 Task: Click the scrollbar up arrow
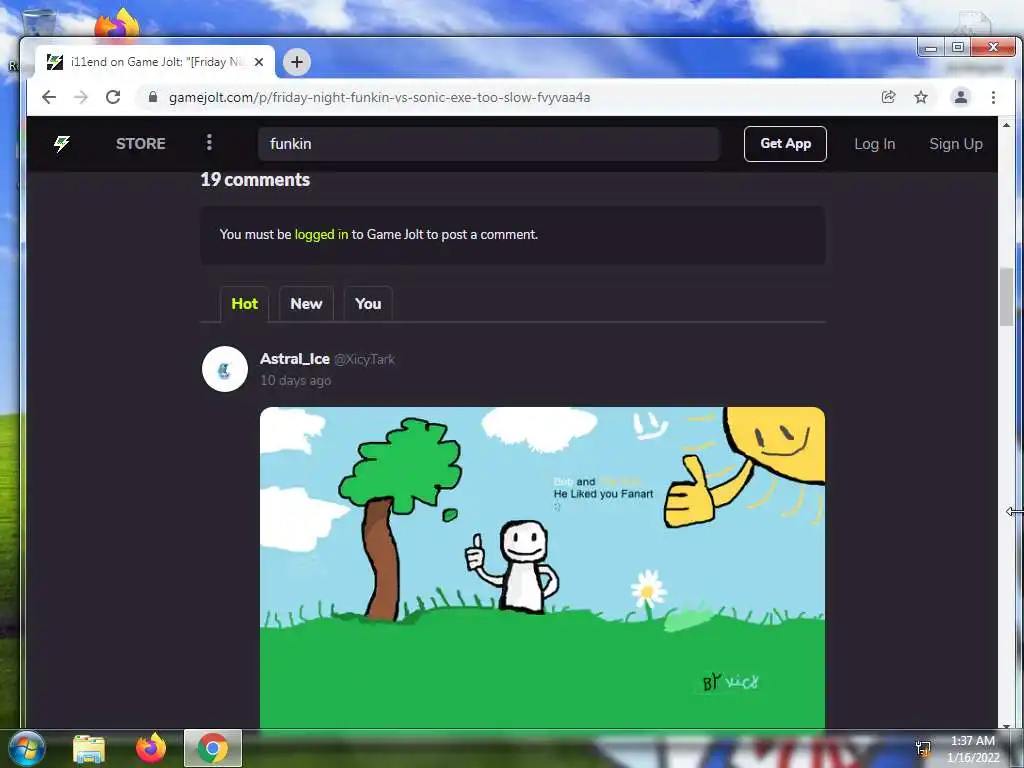[1006, 125]
